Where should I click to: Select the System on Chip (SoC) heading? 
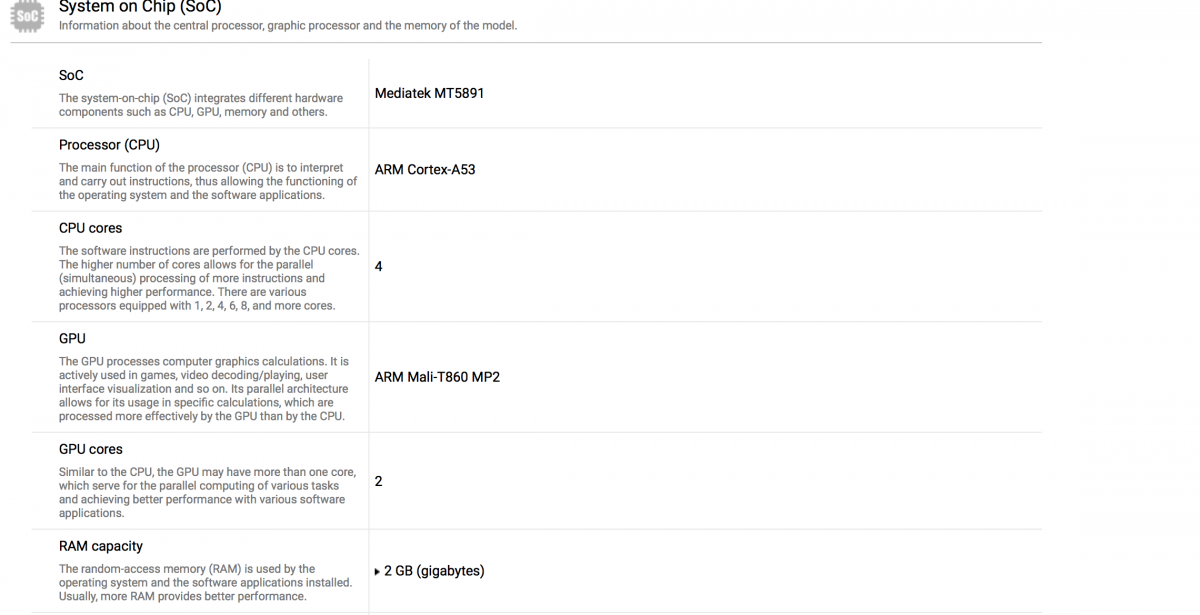(x=140, y=7)
